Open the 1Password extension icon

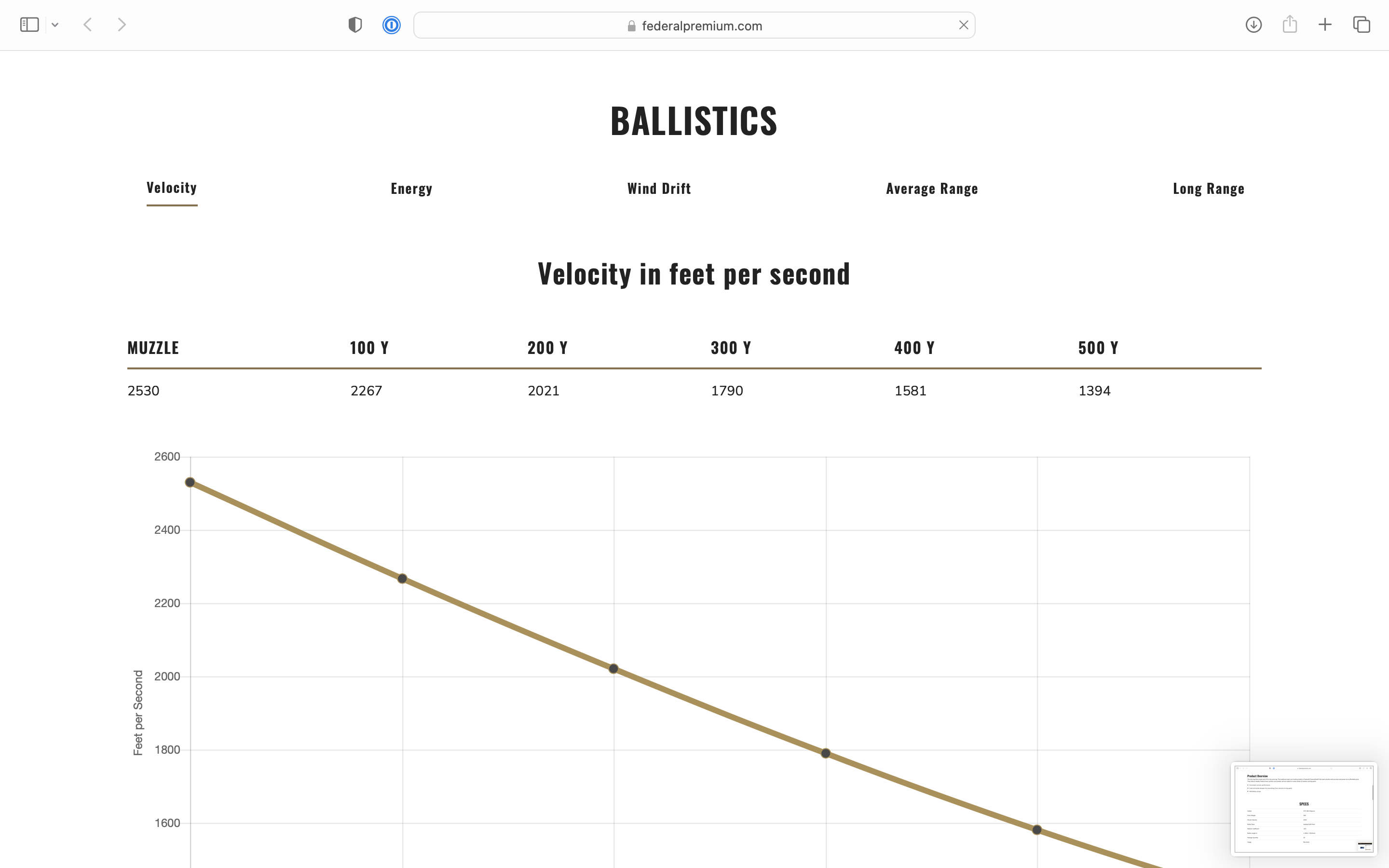point(392,25)
